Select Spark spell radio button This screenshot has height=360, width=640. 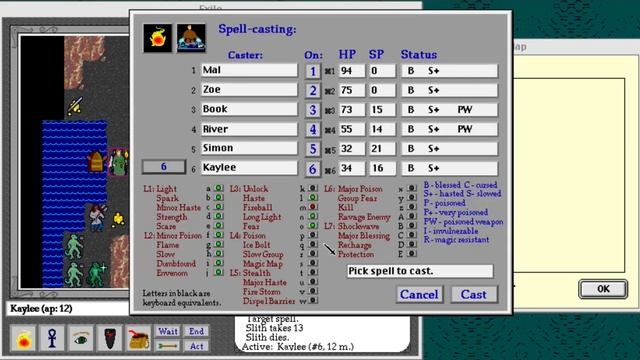coord(219,198)
